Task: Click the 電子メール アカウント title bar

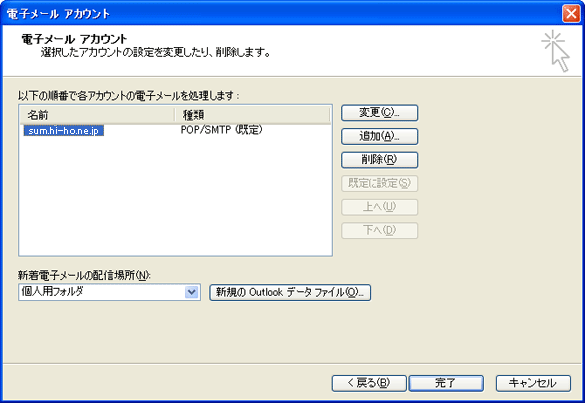Action: (280, 13)
